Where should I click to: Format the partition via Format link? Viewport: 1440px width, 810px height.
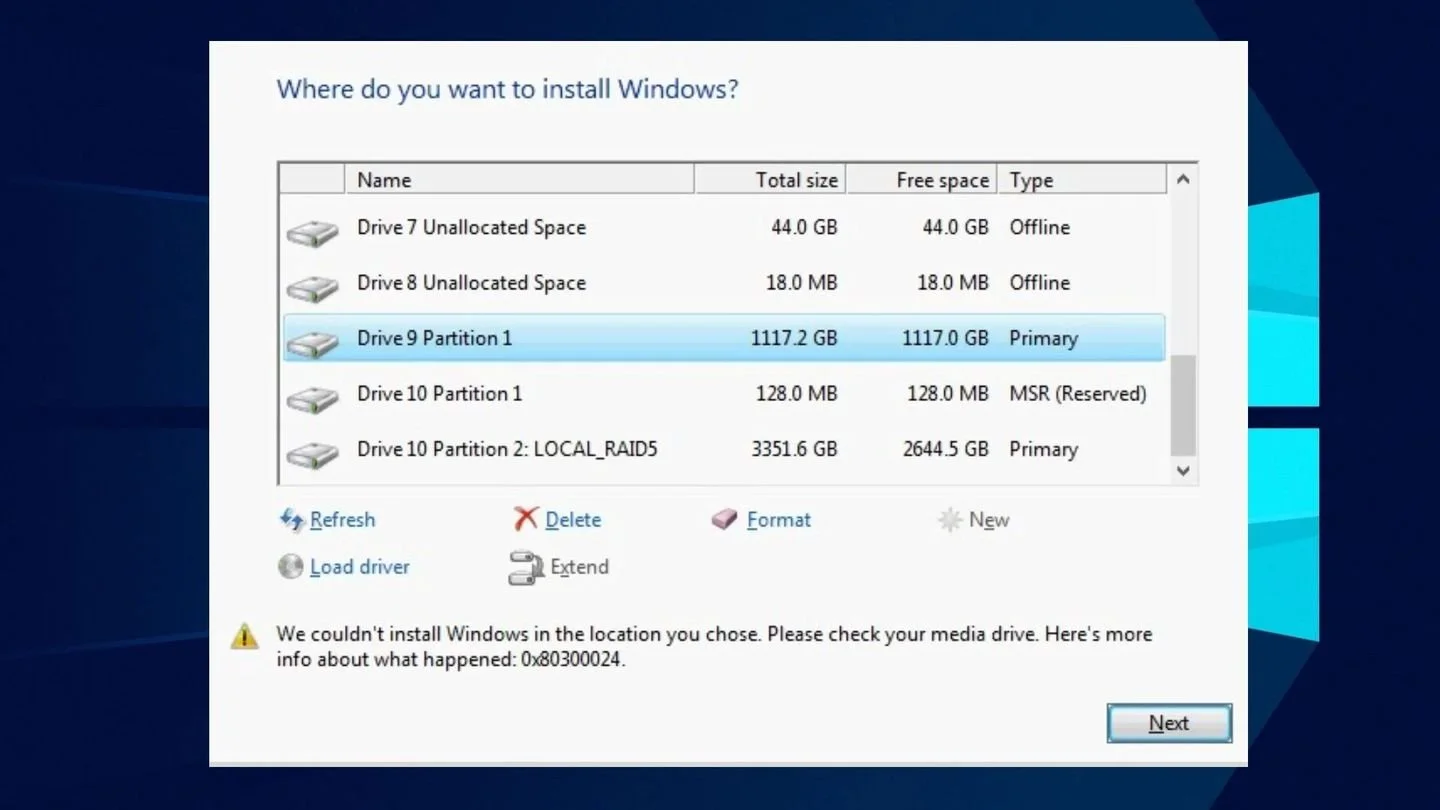(779, 520)
